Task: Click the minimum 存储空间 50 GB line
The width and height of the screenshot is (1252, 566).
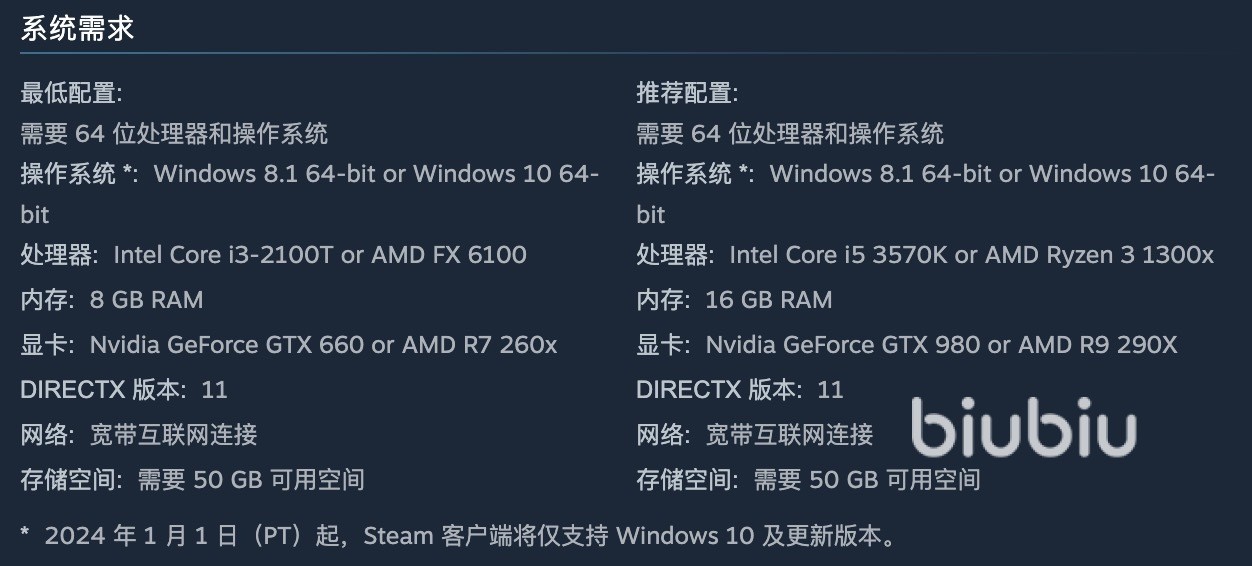Action: tap(192, 480)
